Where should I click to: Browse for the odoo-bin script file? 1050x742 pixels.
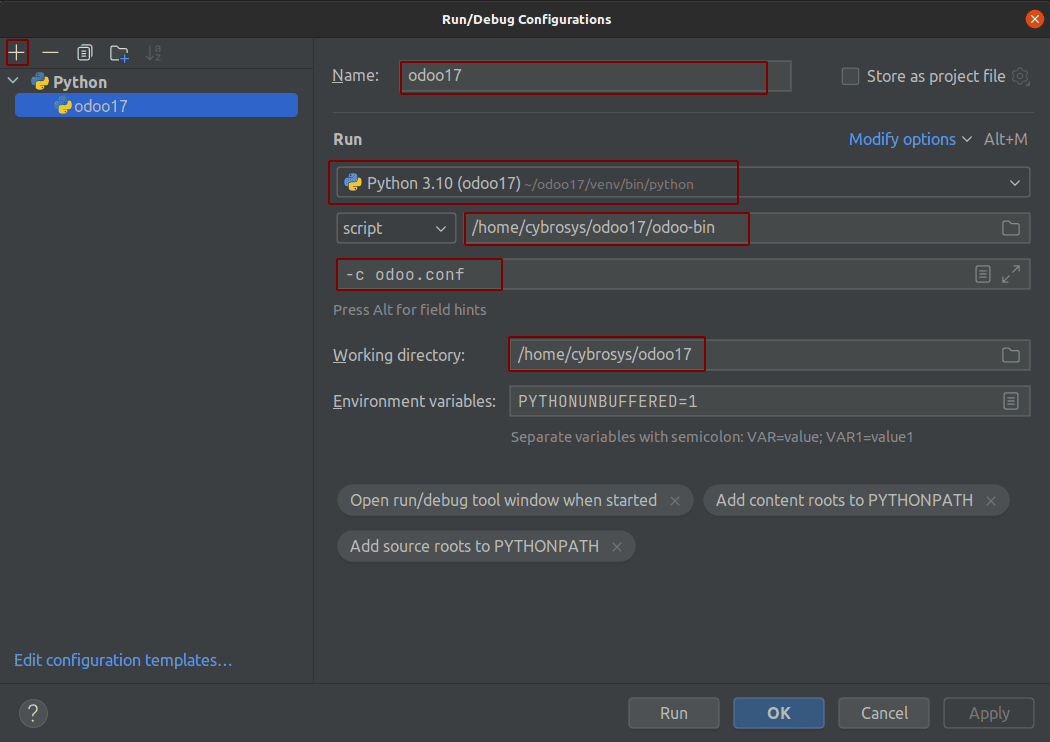pyautogui.click(x=1012, y=228)
